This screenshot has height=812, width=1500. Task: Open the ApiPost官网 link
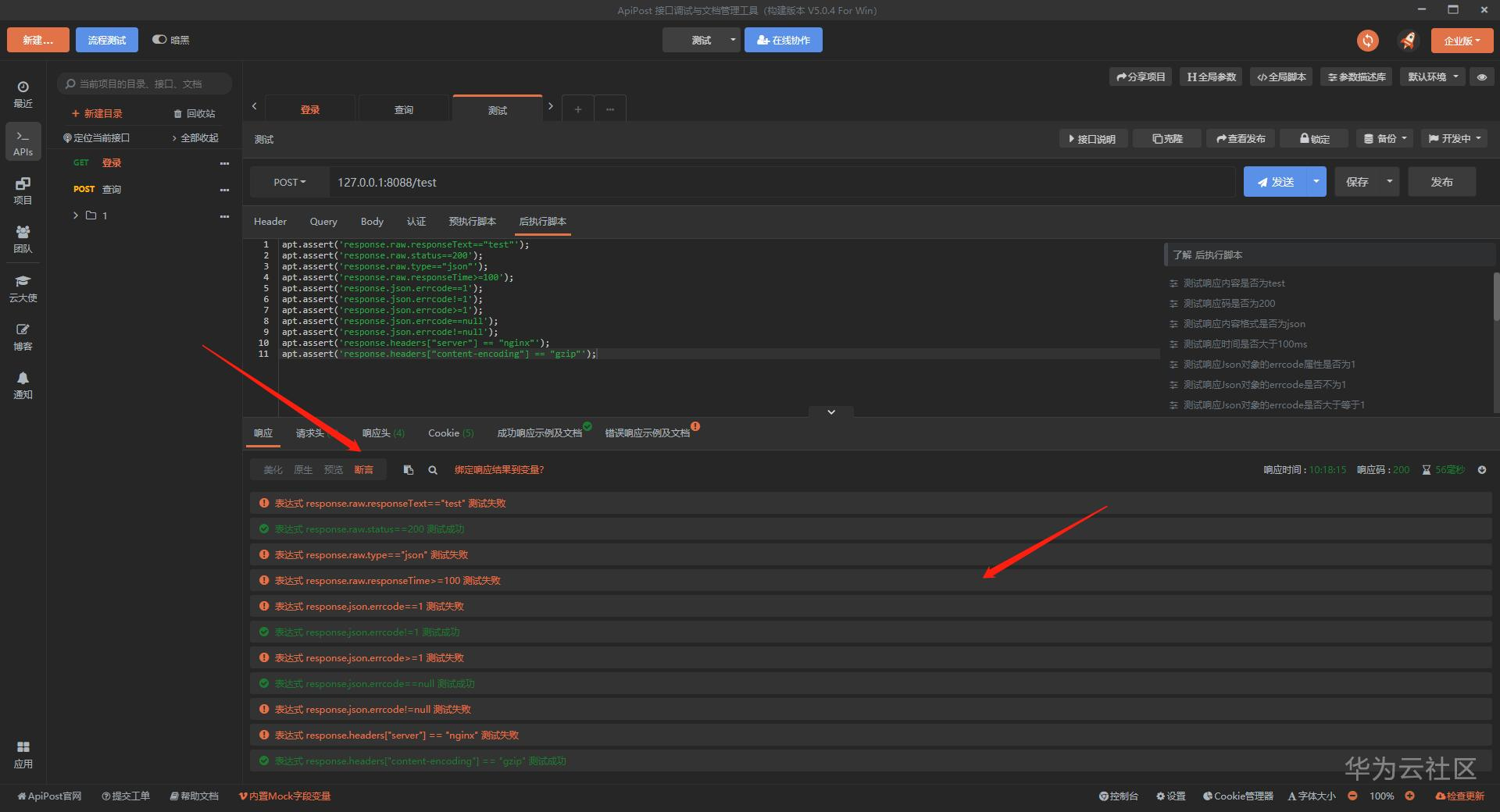click(x=49, y=796)
